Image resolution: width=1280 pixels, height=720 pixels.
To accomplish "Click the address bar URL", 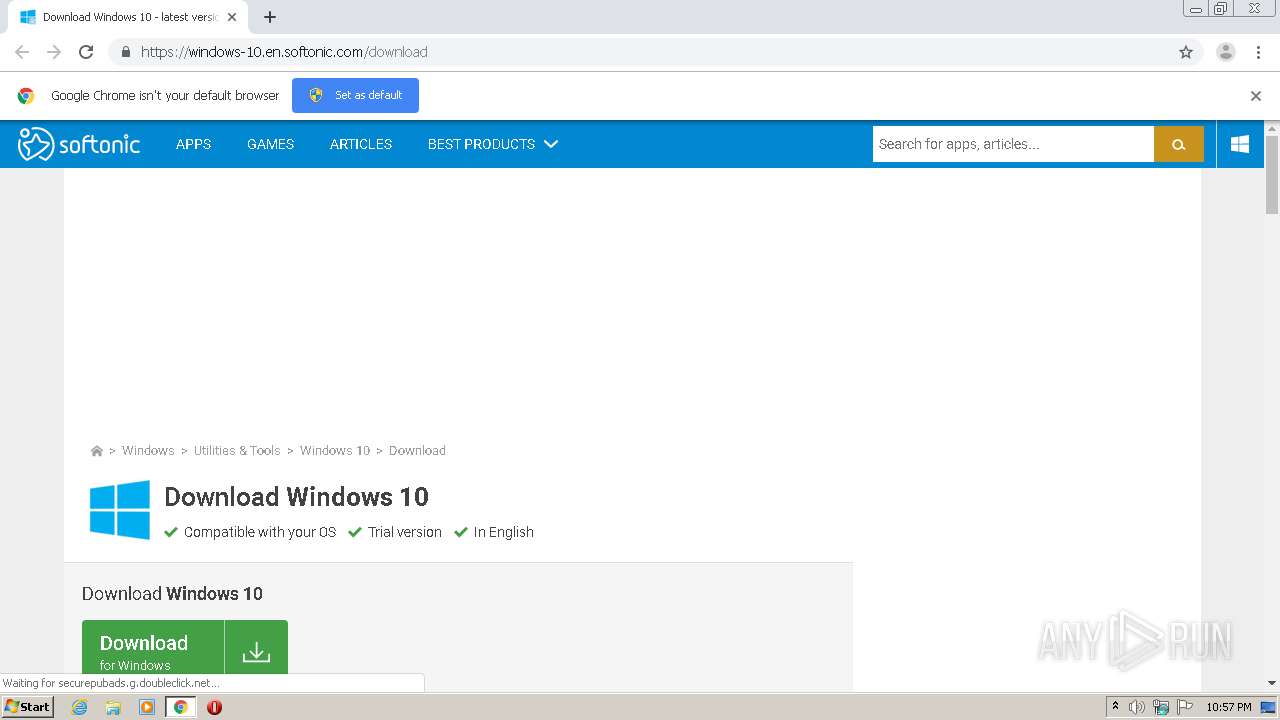I will (284, 52).
